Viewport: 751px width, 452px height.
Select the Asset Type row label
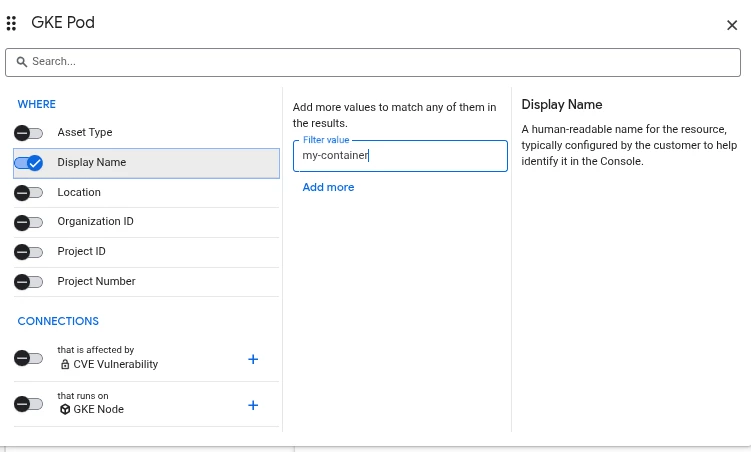85,132
